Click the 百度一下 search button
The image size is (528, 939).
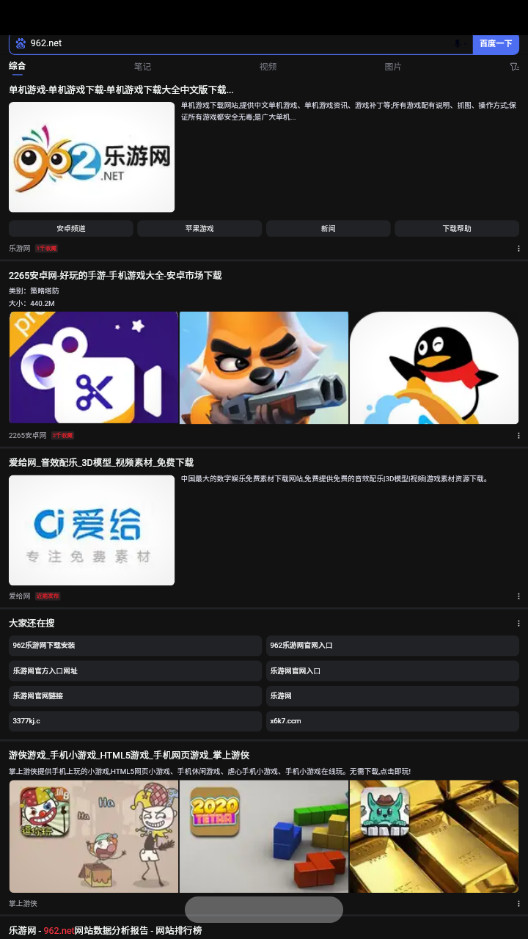496,44
